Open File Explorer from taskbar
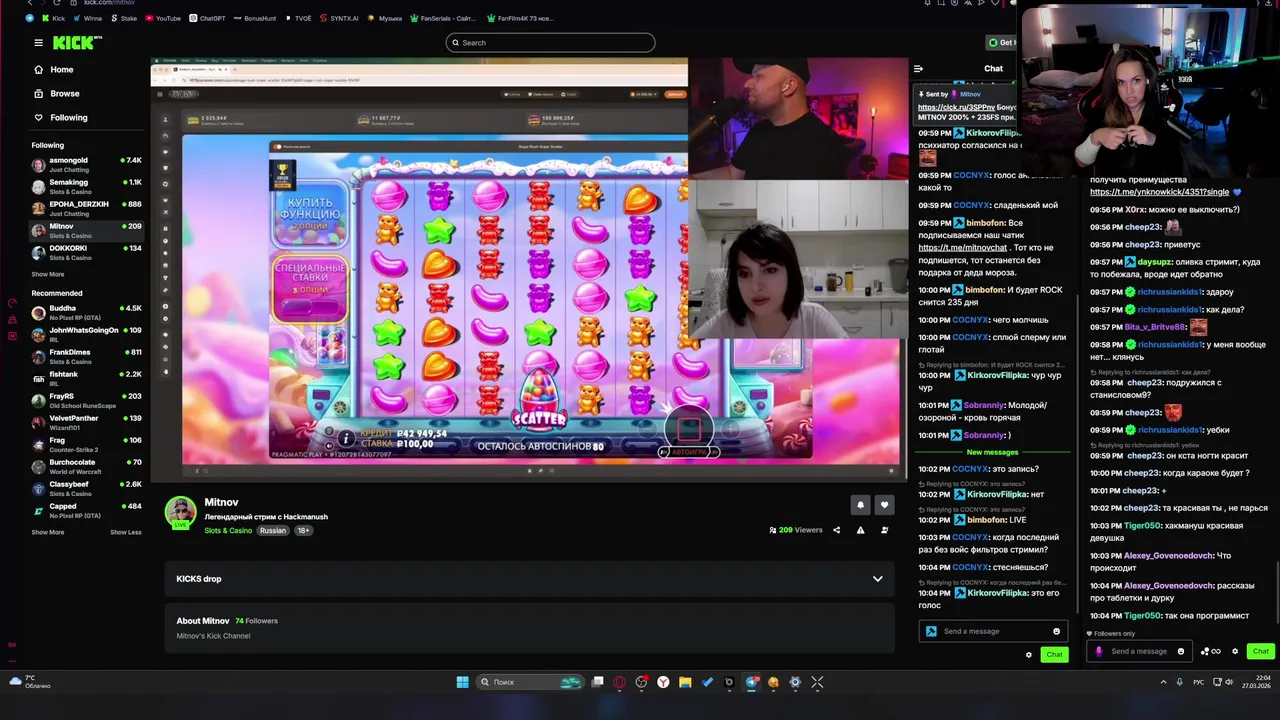This screenshot has width=1280, height=720. coord(685,682)
